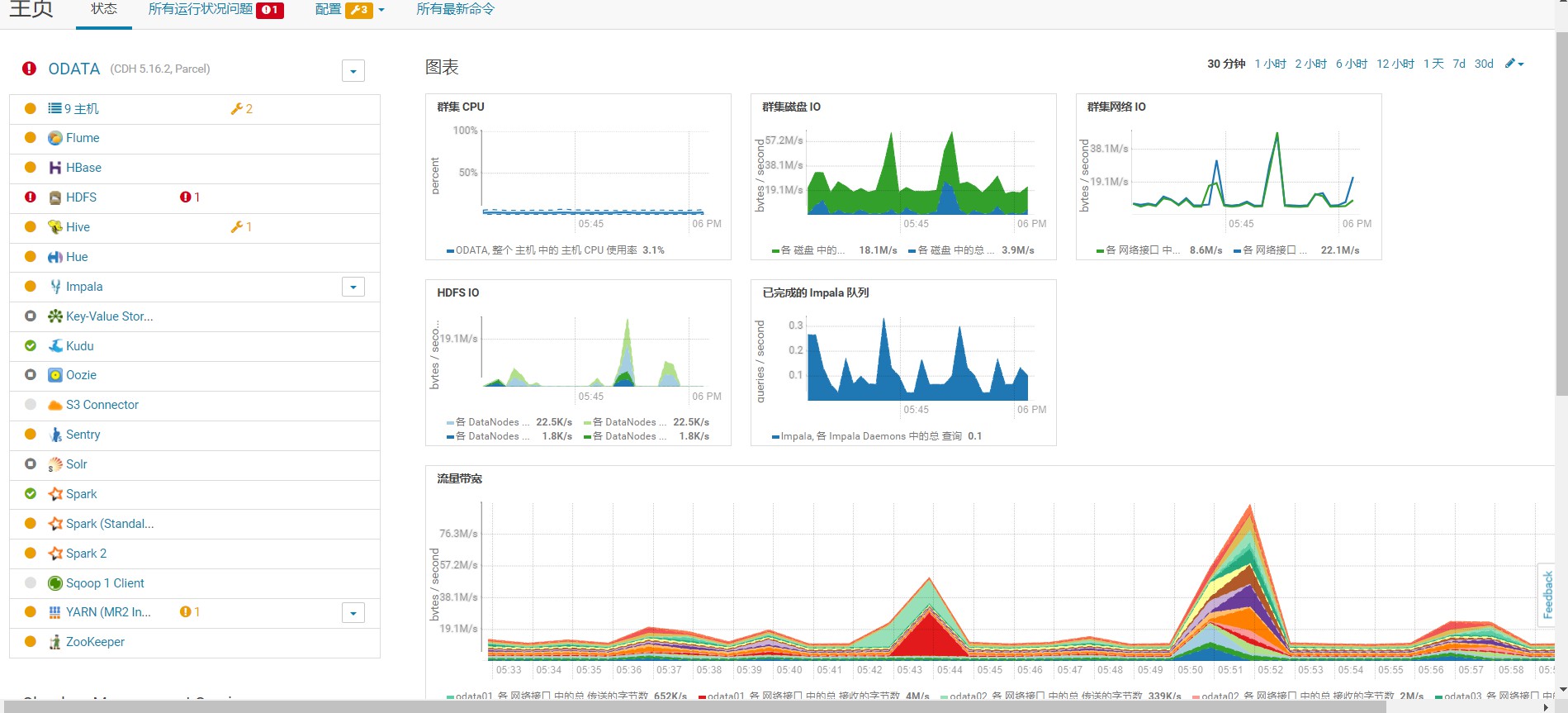Click the Solr service icon

(55, 464)
